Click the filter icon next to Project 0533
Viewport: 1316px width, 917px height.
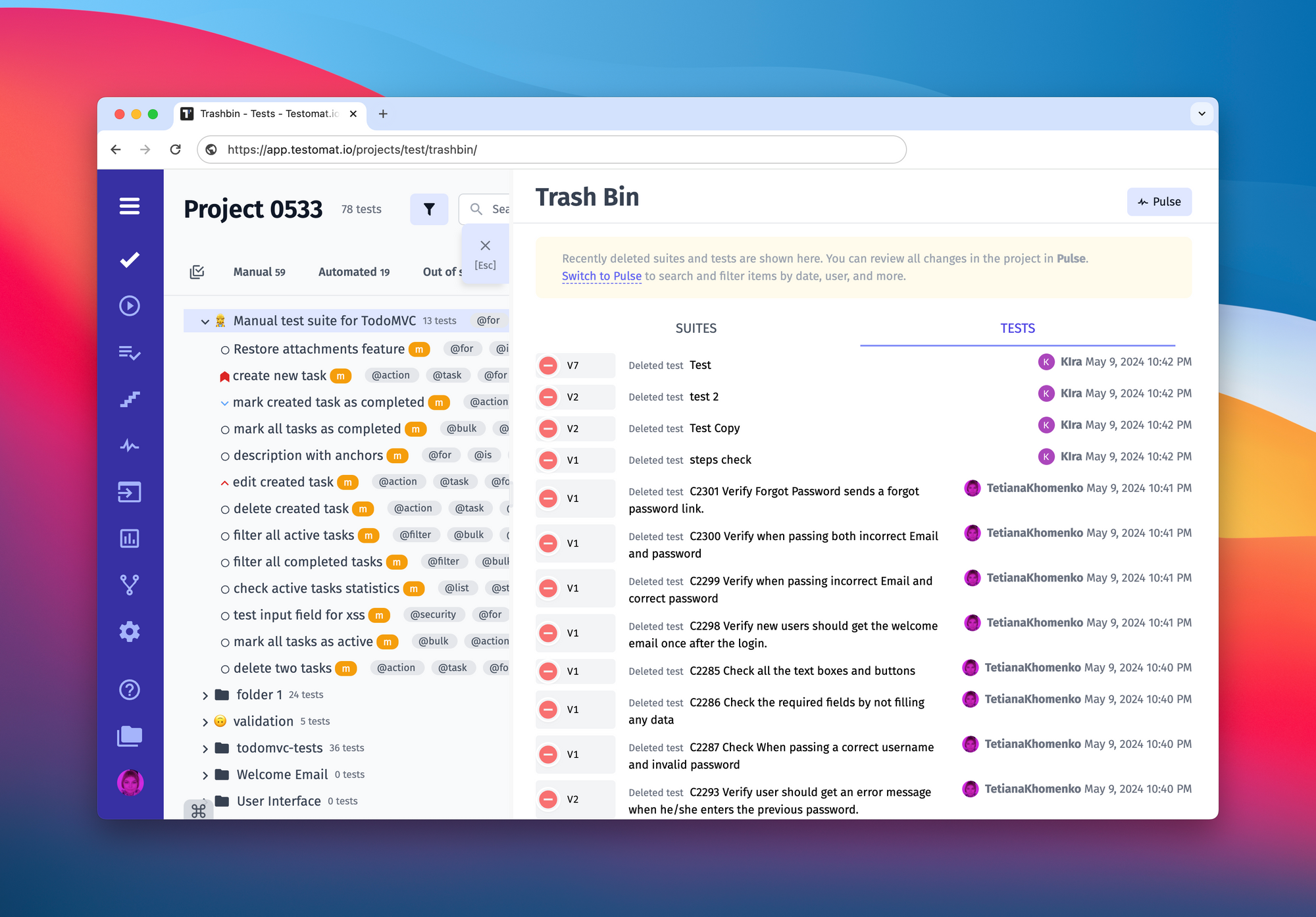(428, 210)
